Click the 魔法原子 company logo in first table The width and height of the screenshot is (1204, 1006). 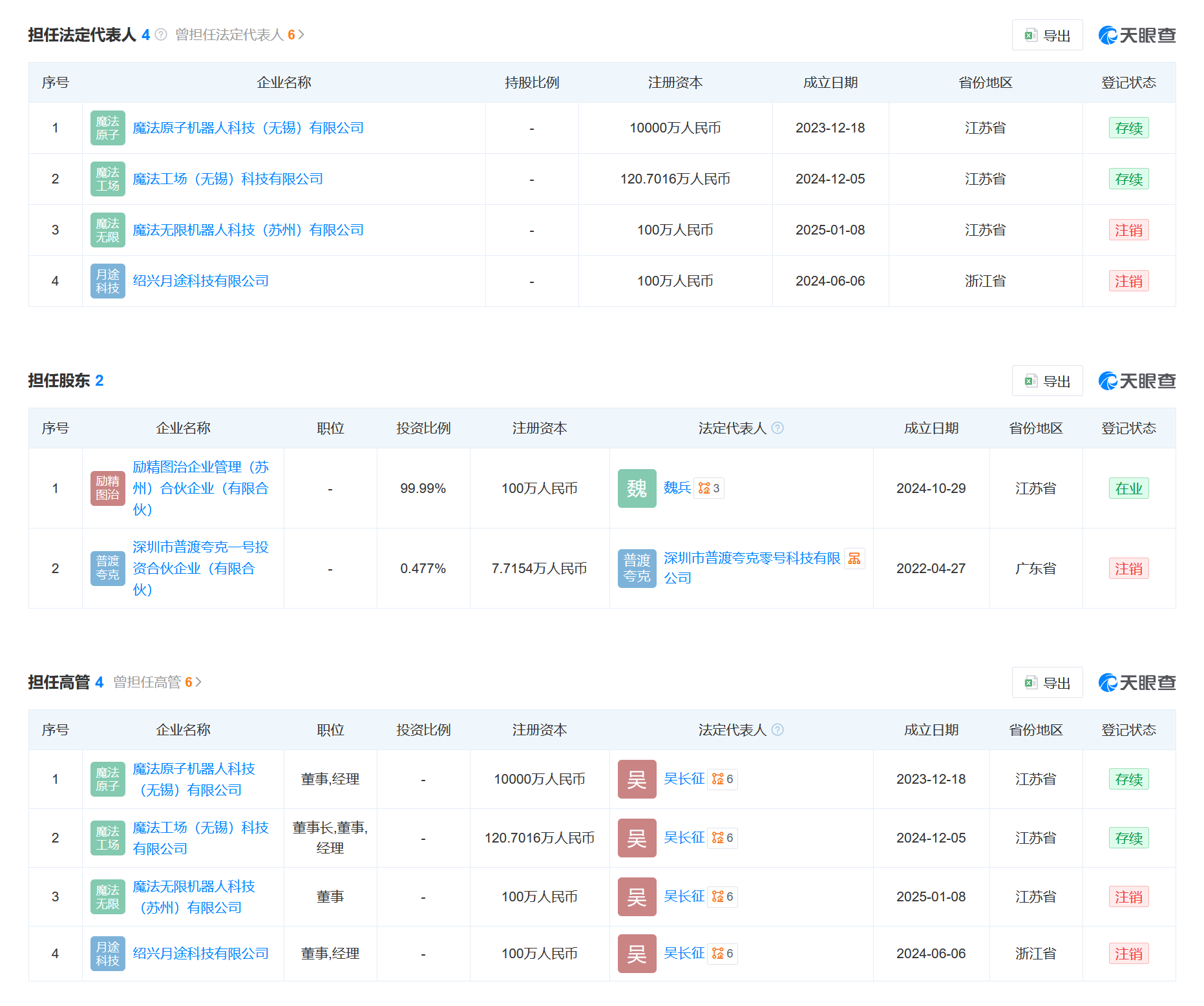[107, 128]
